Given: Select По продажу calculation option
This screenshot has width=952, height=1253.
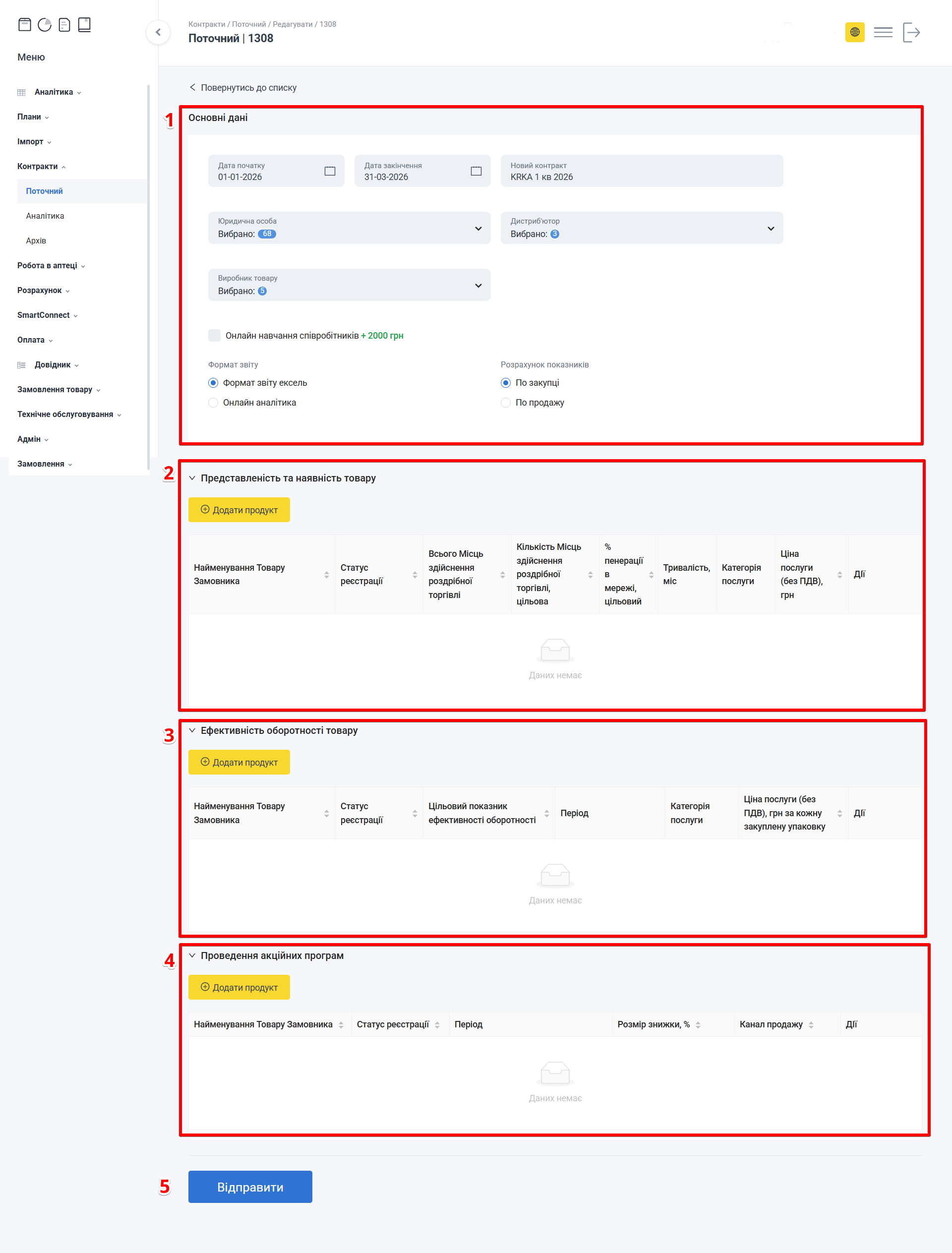Looking at the screenshot, I should tap(505, 402).
